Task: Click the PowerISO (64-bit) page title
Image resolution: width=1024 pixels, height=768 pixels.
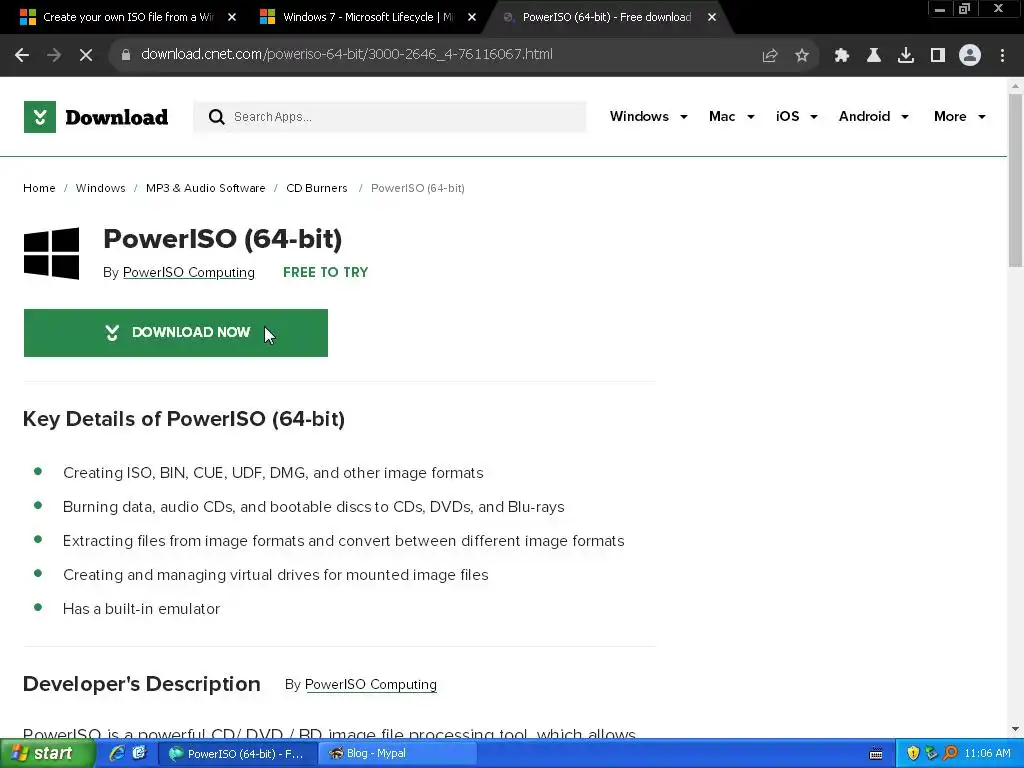Action: point(223,239)
